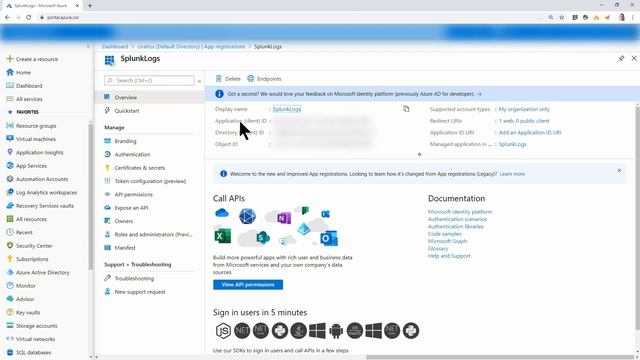Open the Code samples link

tap(444, 234)
